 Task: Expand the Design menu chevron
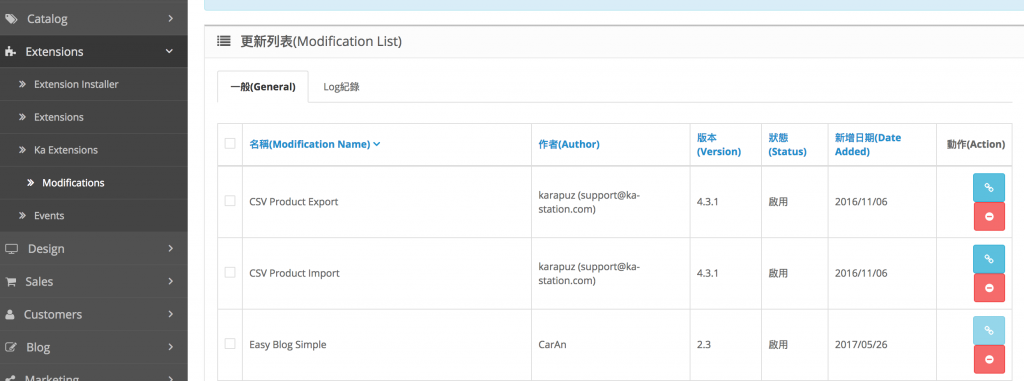point(170,248)
